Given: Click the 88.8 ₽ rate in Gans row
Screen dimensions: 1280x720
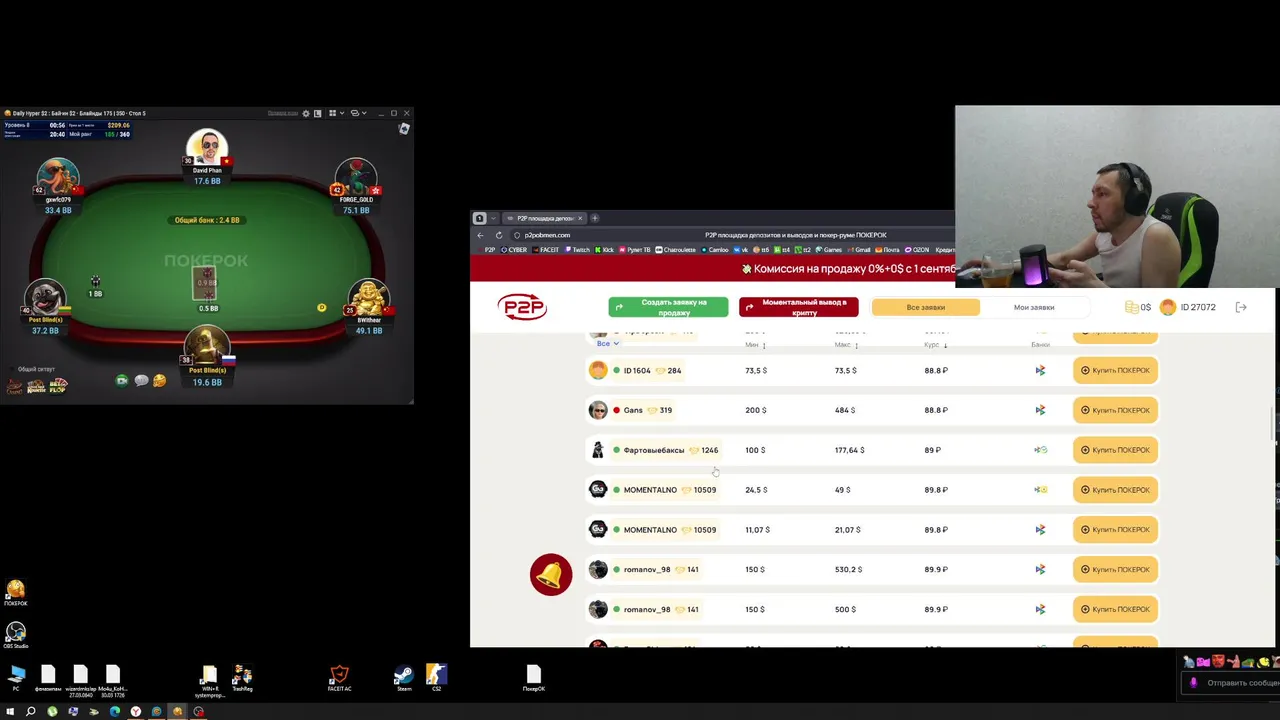Looking at the screenshot, I should pos(935,410).
